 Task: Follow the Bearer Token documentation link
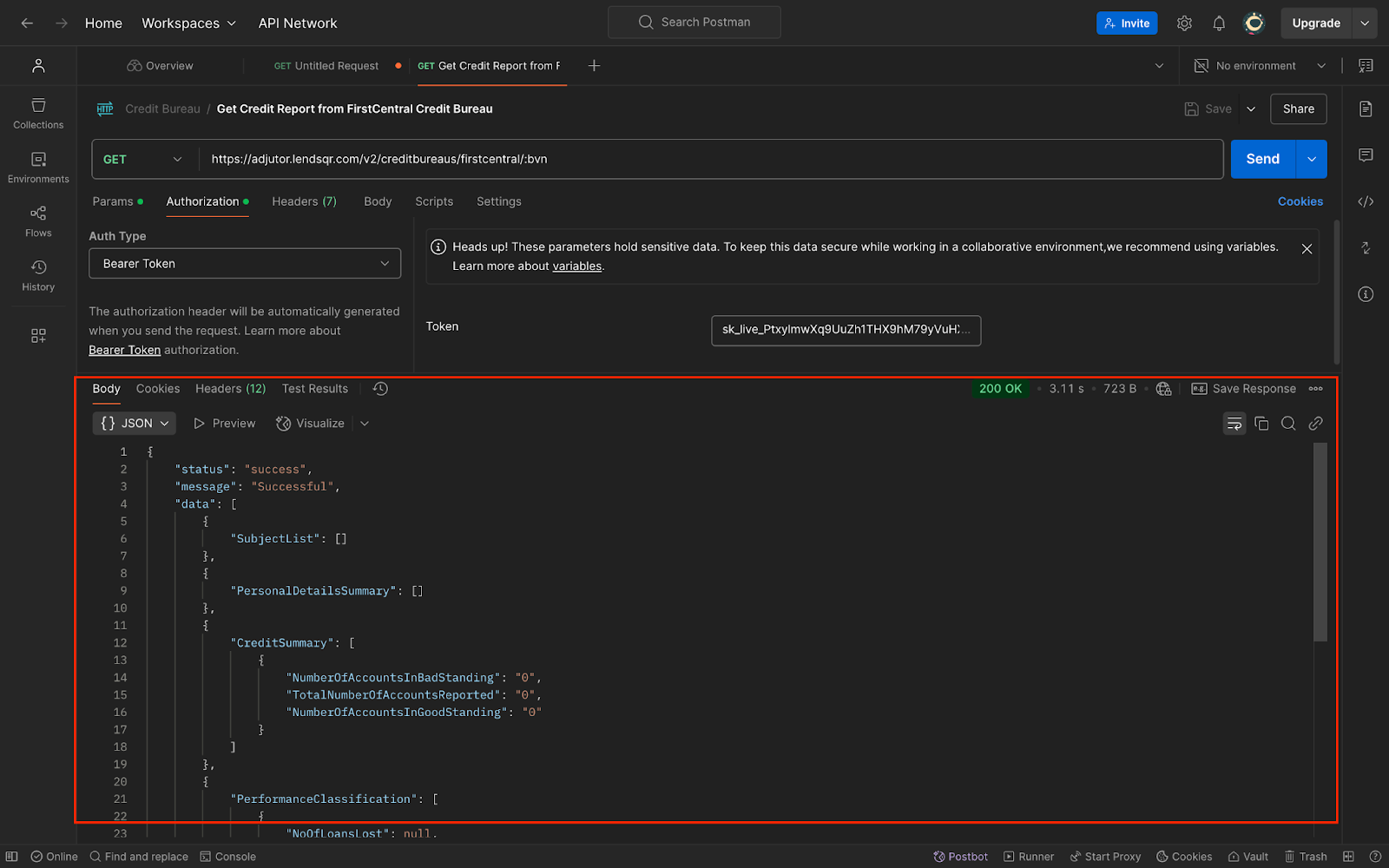pos(124,350)
